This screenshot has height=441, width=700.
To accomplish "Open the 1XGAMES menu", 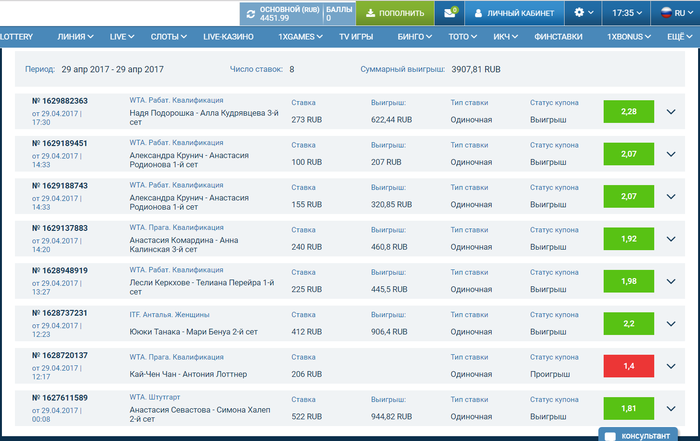I will (x=300, y=37).
